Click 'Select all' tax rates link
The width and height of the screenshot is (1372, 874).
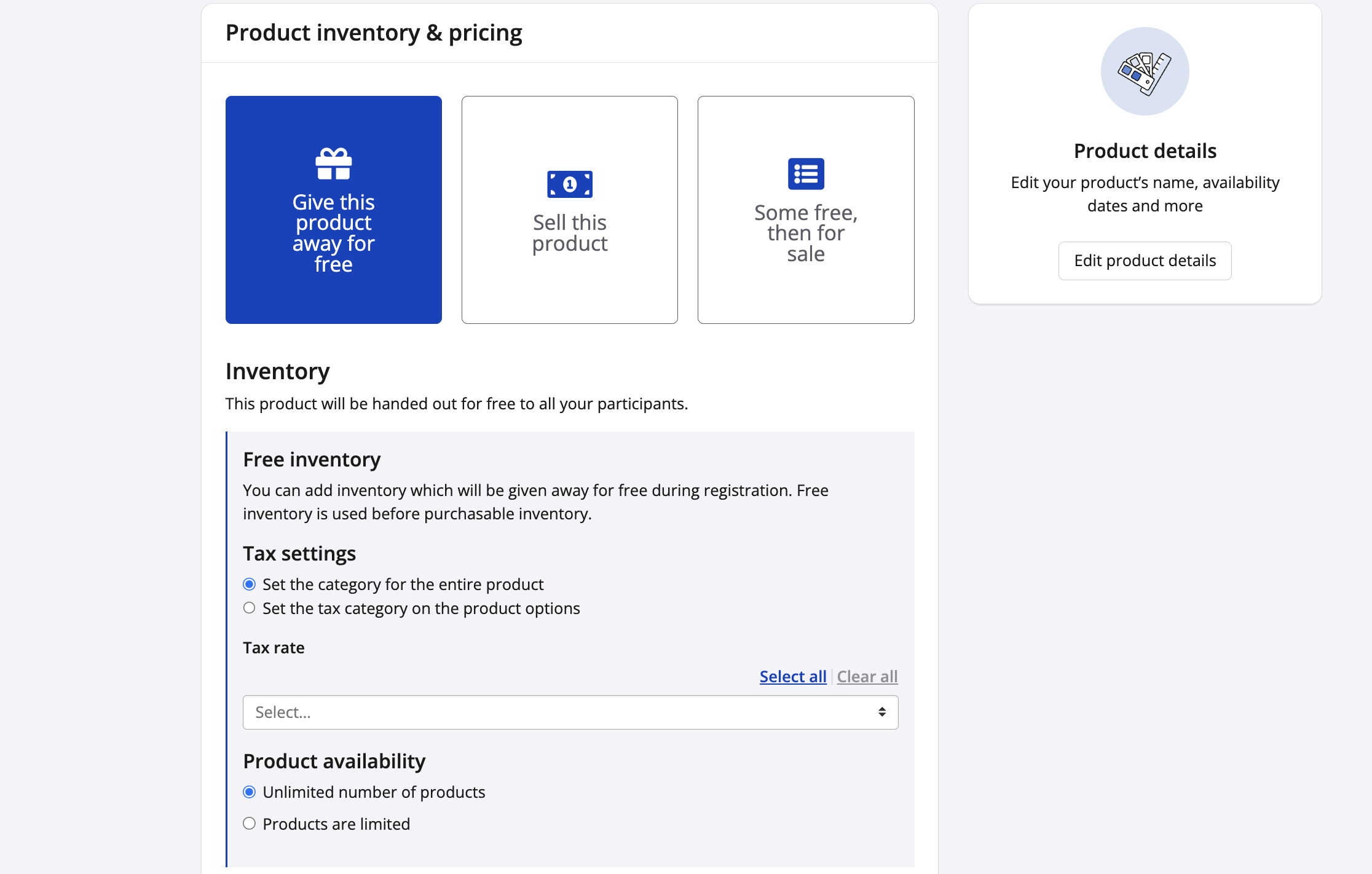tap(792, 676)
